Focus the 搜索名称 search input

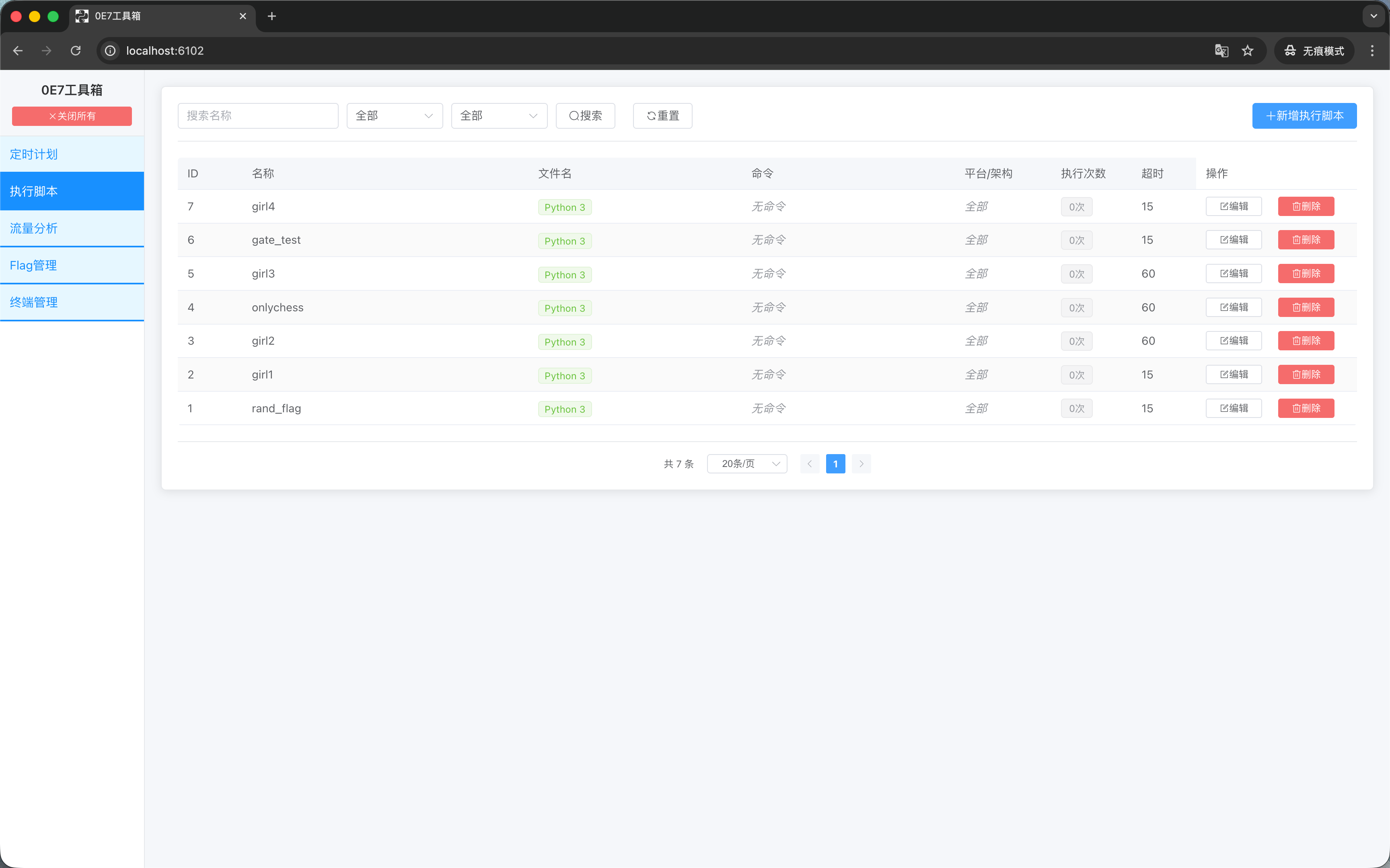click(258, 116)
